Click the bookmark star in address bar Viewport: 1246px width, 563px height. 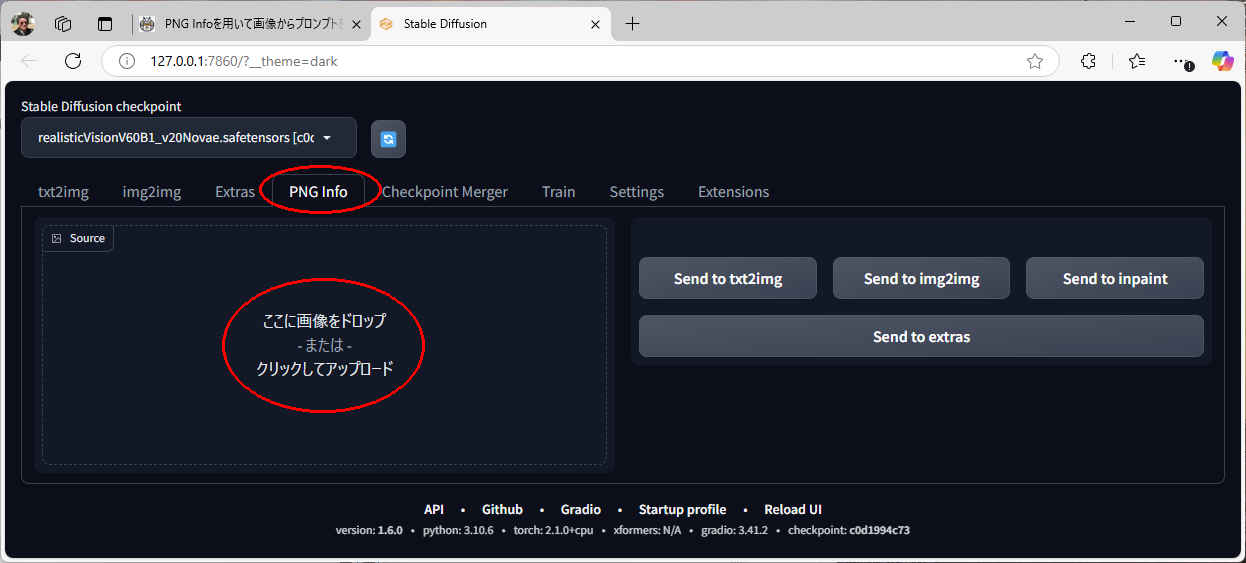click(1034, 61)
